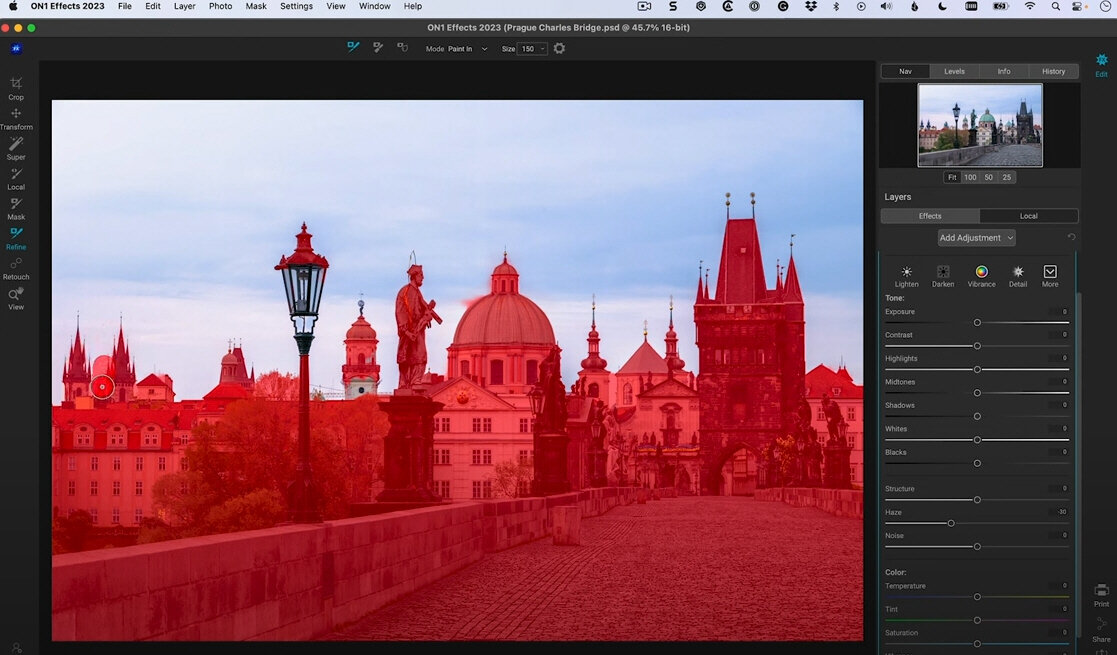1117x655 pixels.
Task: Select the Retouch tool
Action: 16,268
